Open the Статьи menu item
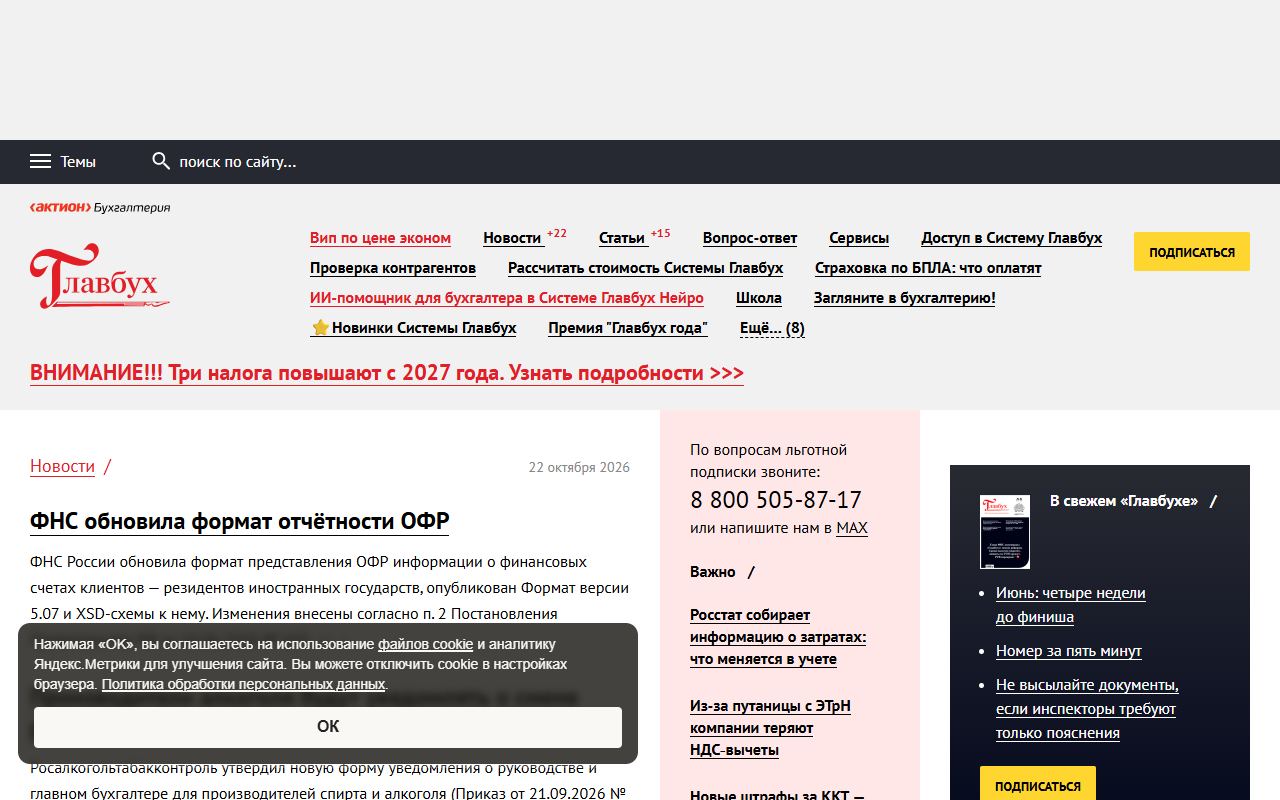 (622, 238)
